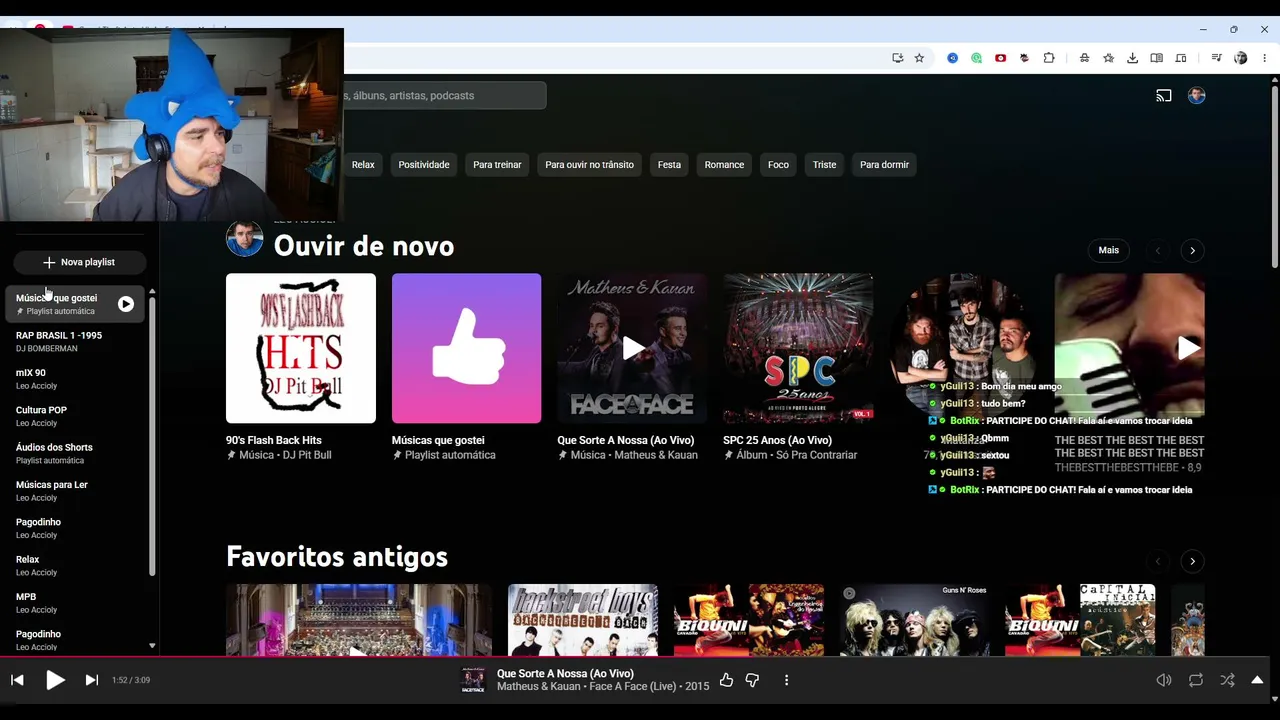This screenshot has height=720, width=1280.
Task: Open Chrome reading mode book icon
Action: click(x=1156, y=58)
